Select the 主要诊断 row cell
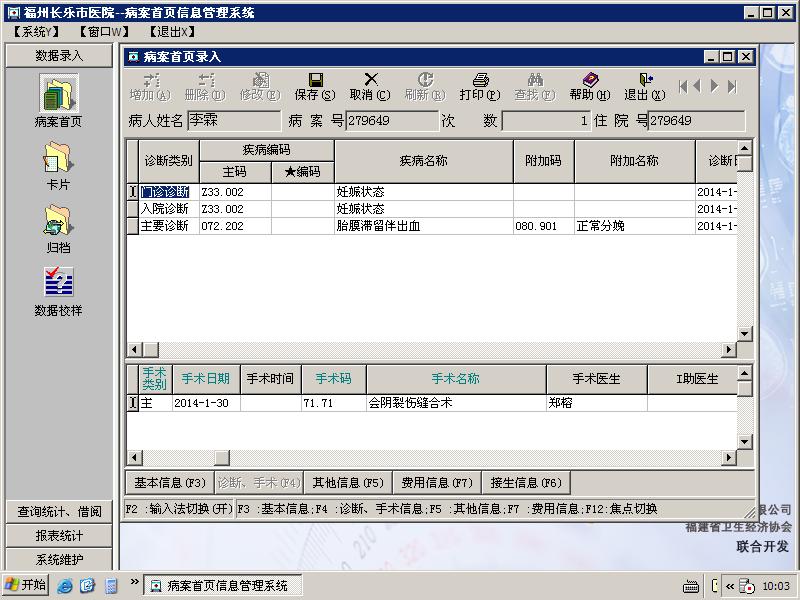800x600 pixels. pyautogui.click(x=168, y=226)
